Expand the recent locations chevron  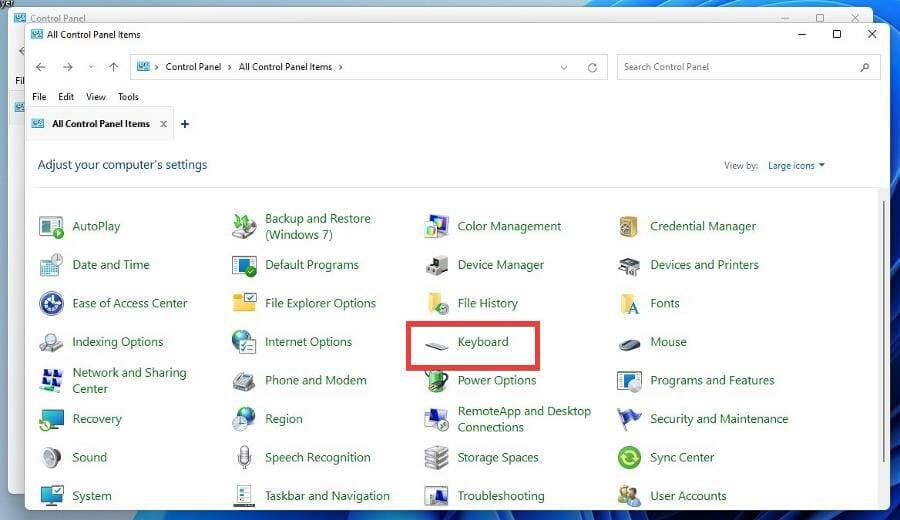[x=91, y=67]
